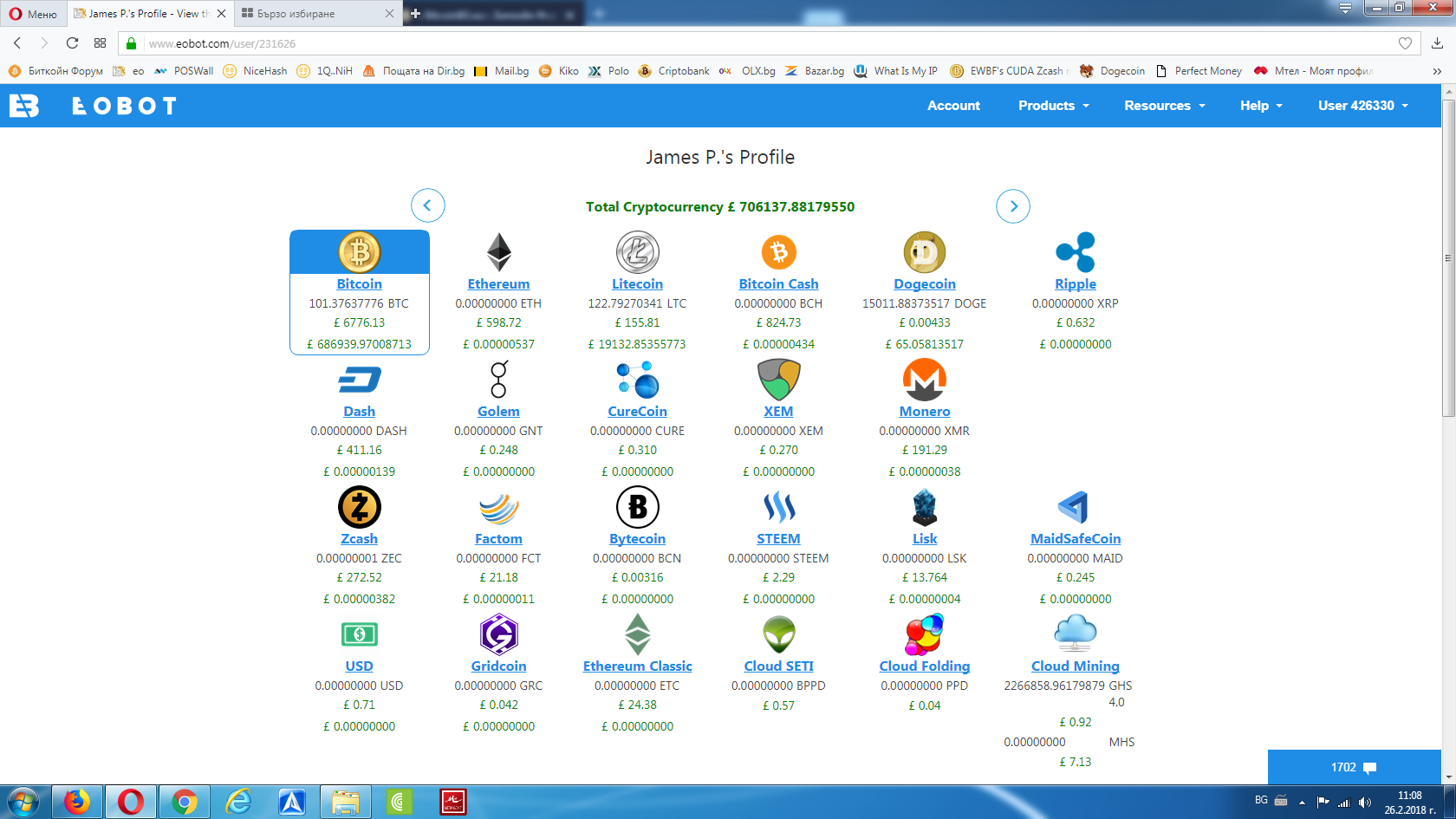This screenshot has height=819, width=1456.
Task: Click the Gridcoin purple icon
Action: (x=498, y=634)
